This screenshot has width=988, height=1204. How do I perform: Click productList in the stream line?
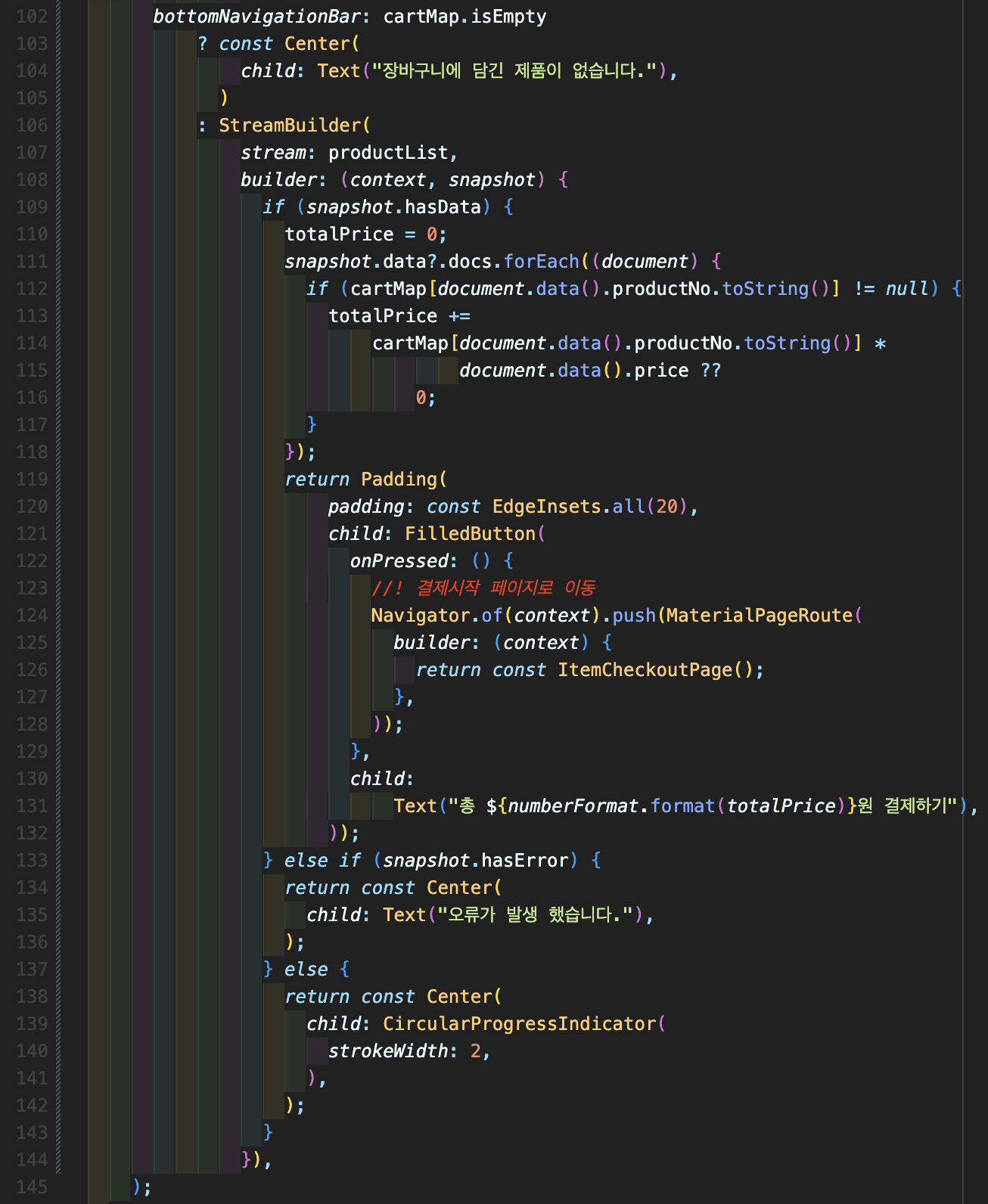point(388,153)
